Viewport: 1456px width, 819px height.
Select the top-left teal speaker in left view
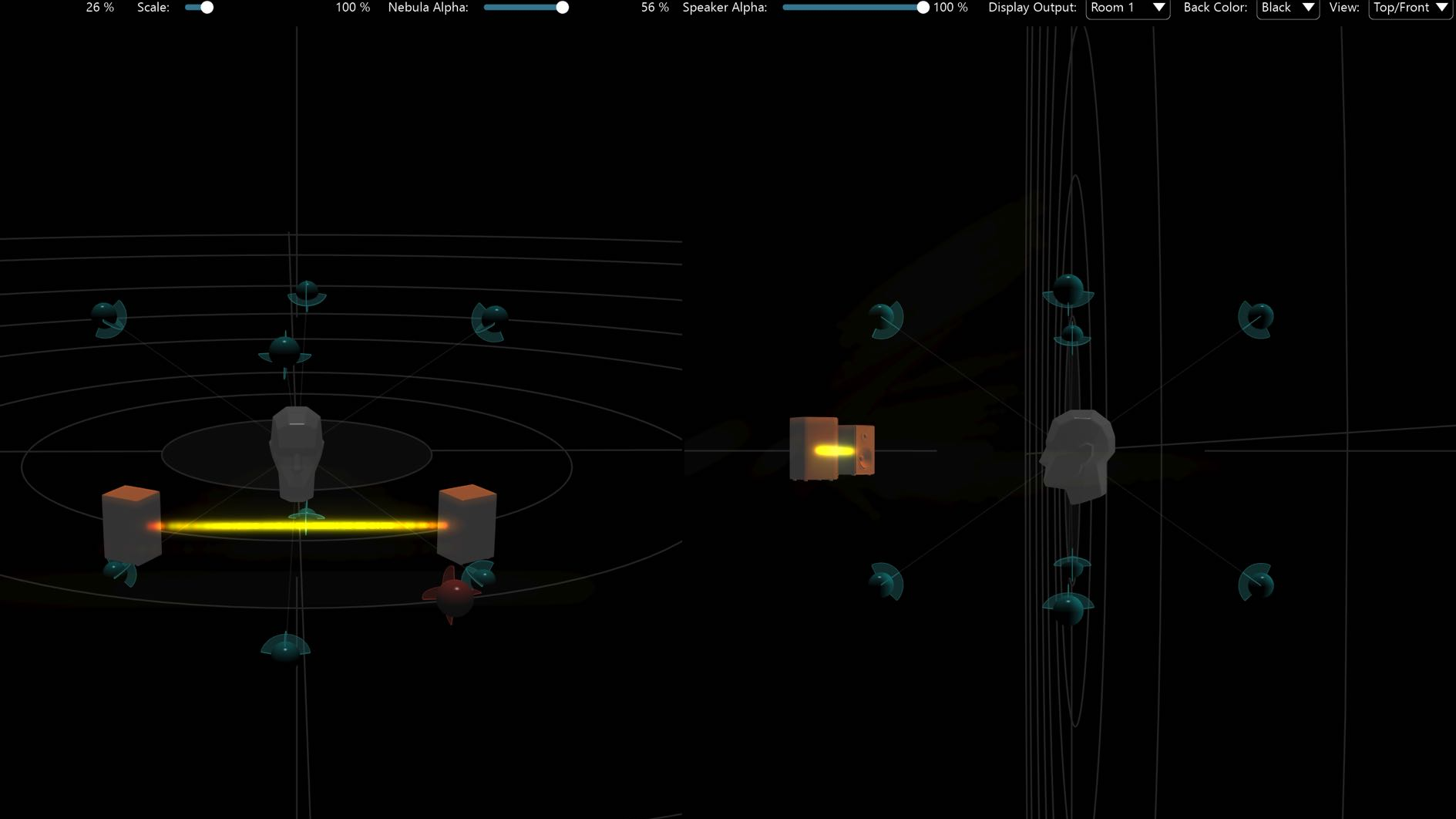[109, 318]
